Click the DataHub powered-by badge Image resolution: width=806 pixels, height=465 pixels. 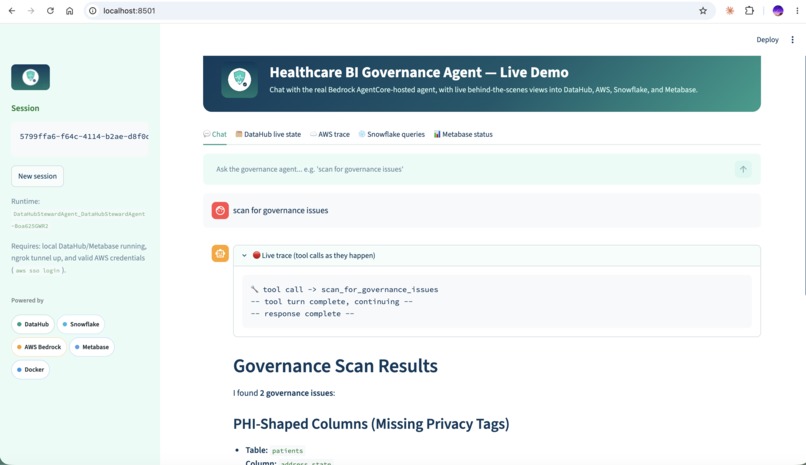[x=32, y=324]
